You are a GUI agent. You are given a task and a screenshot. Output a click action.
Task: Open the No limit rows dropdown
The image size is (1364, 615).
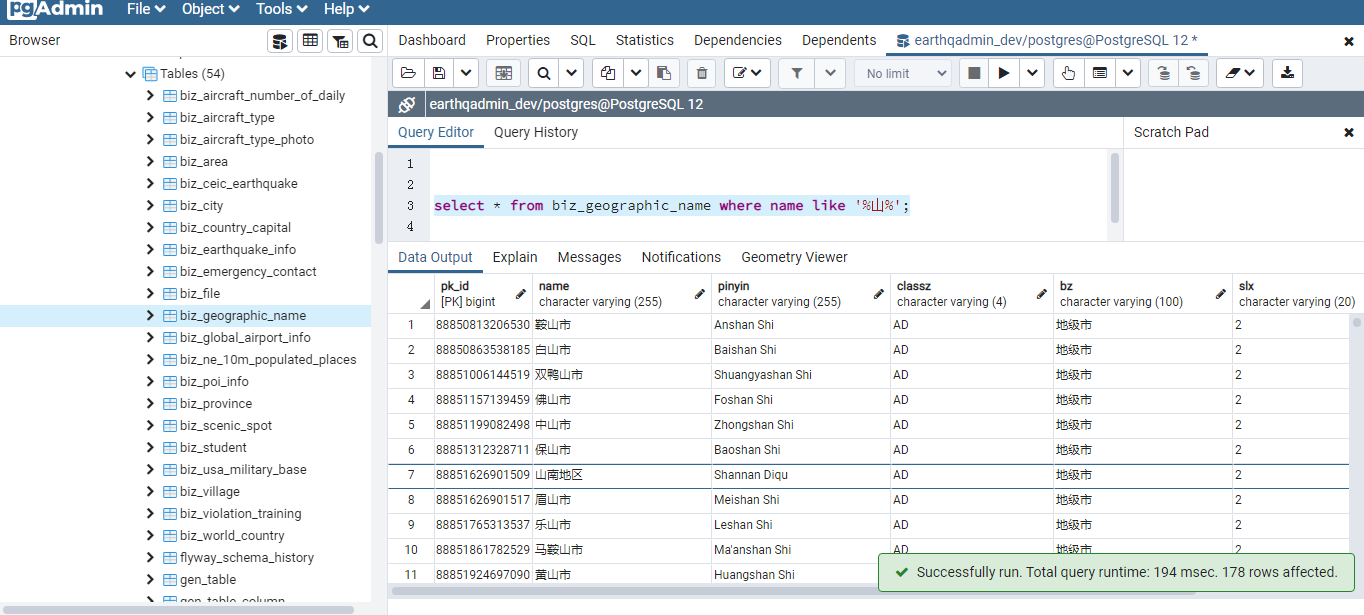click(903, 73)
